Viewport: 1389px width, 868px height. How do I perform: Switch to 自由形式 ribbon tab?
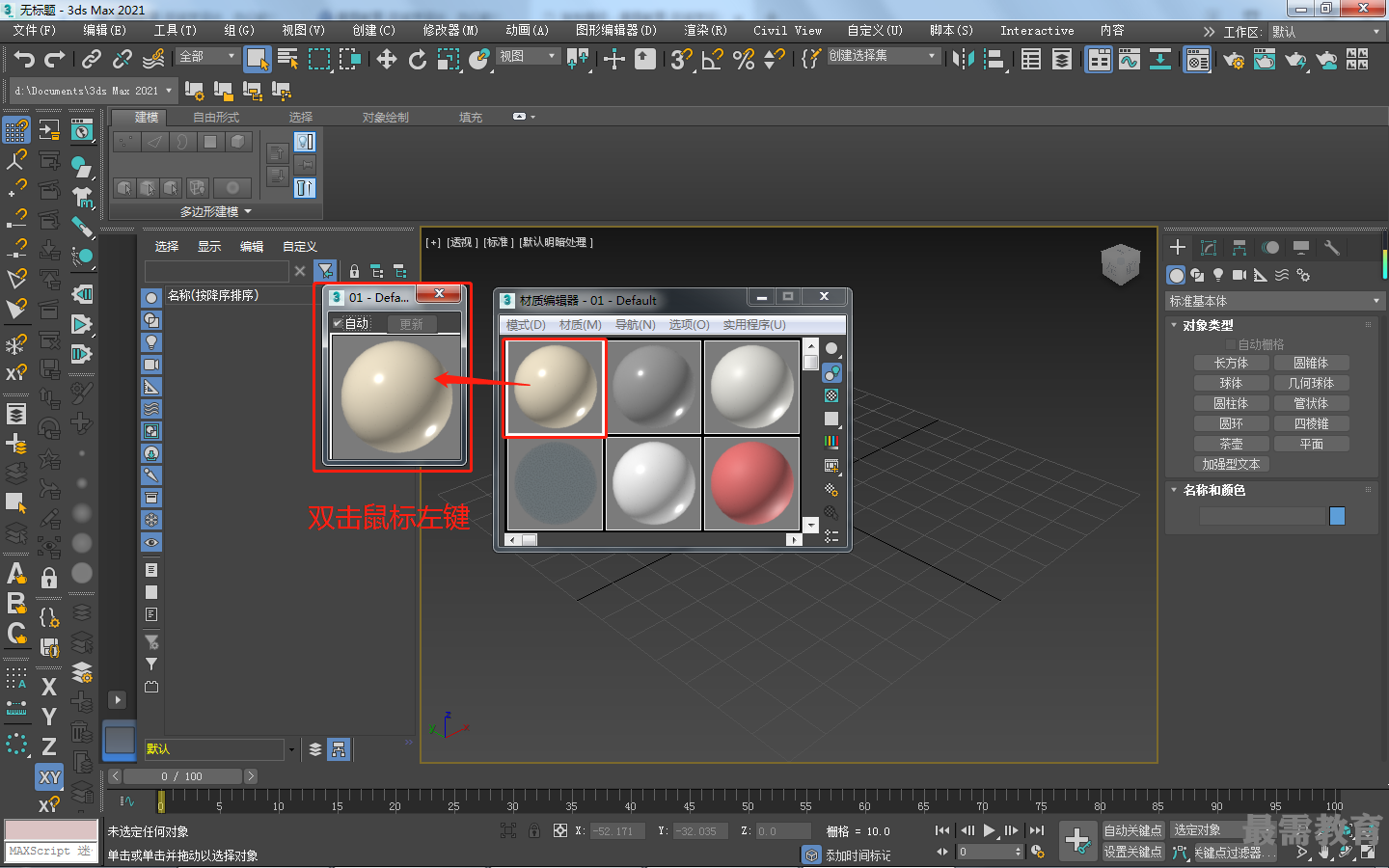click(x=215, y=118)
